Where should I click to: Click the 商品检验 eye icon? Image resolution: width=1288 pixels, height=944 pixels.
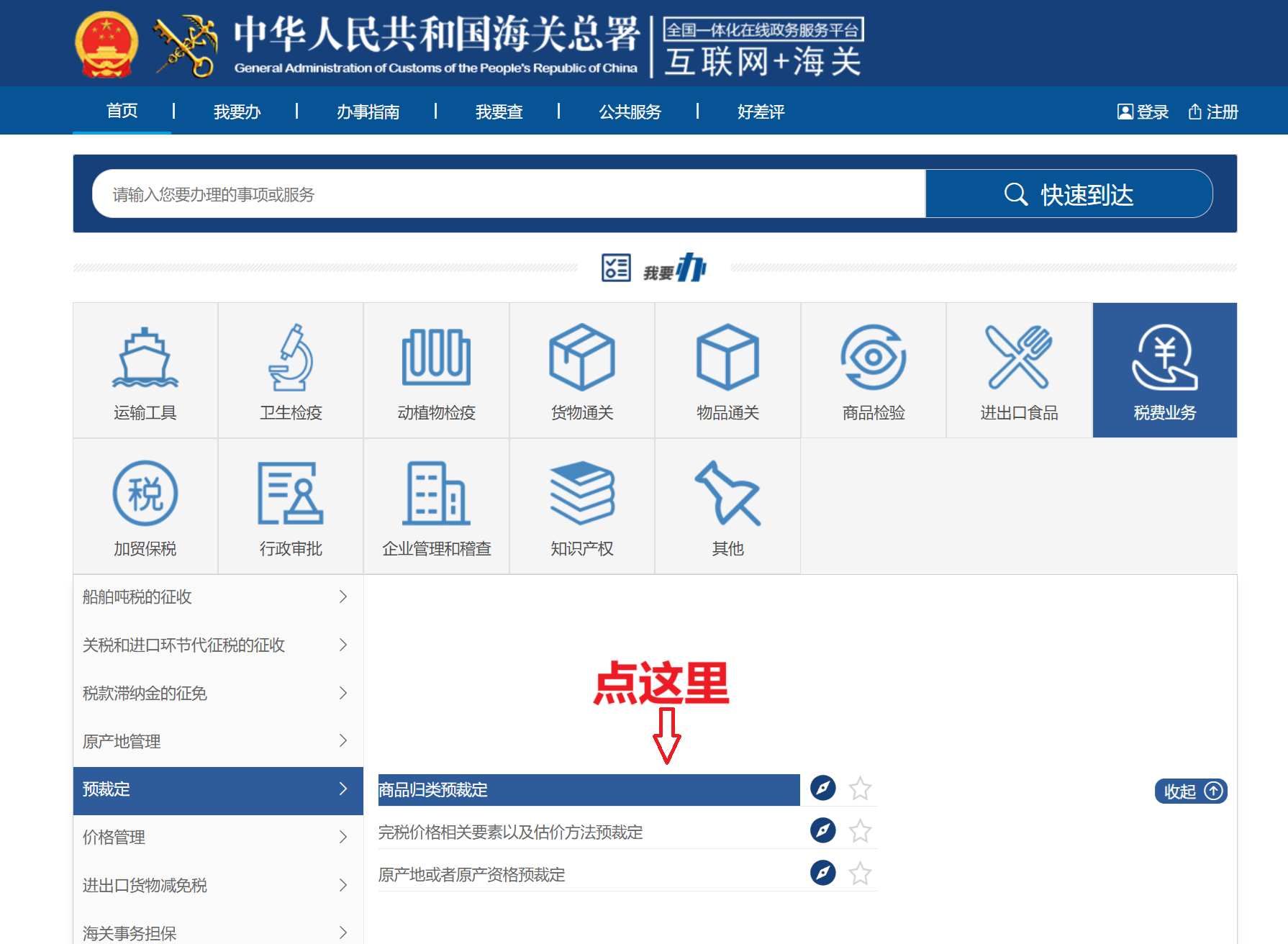click(873, 358)
